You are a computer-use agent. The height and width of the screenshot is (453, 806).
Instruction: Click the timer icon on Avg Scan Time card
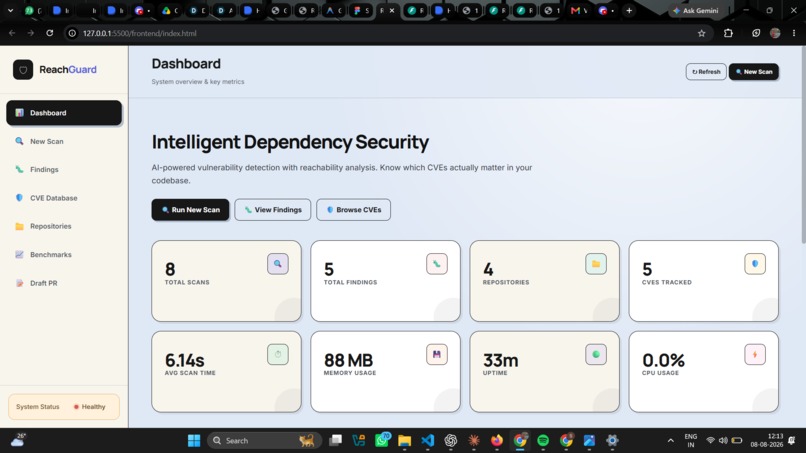click(278, 354)
